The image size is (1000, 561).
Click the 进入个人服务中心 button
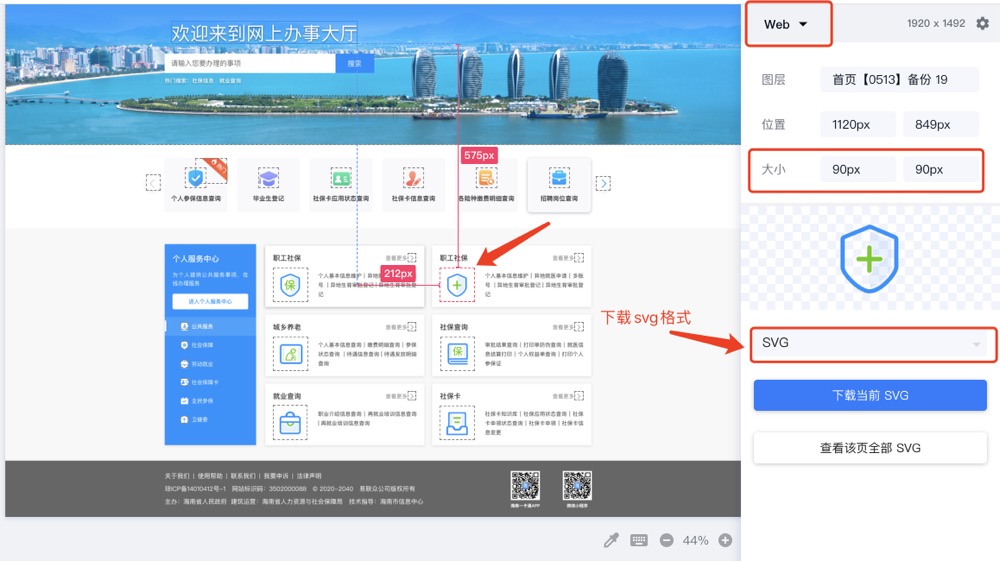click(x=210, y=302)
